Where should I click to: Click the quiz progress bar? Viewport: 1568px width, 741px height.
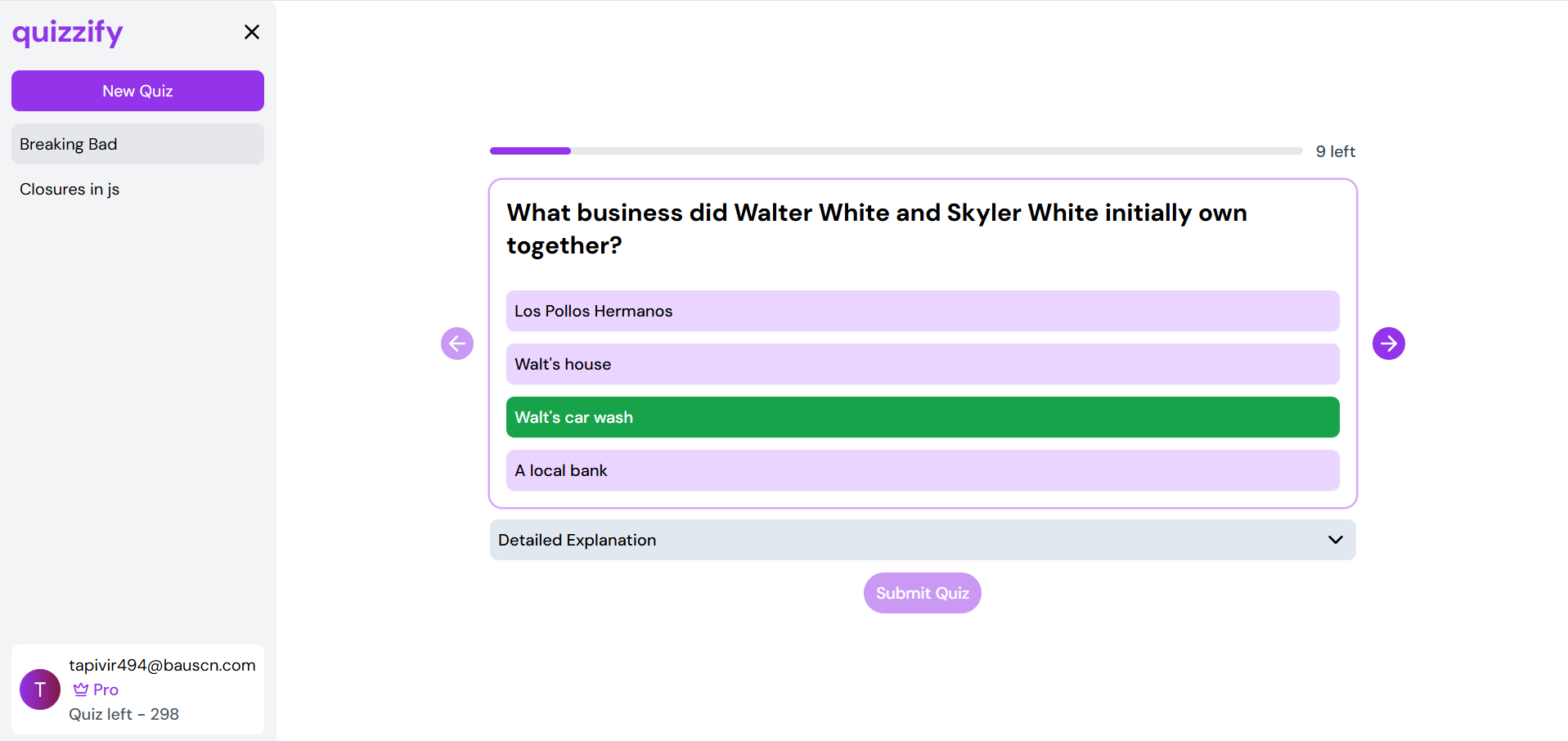click(896, 151)
